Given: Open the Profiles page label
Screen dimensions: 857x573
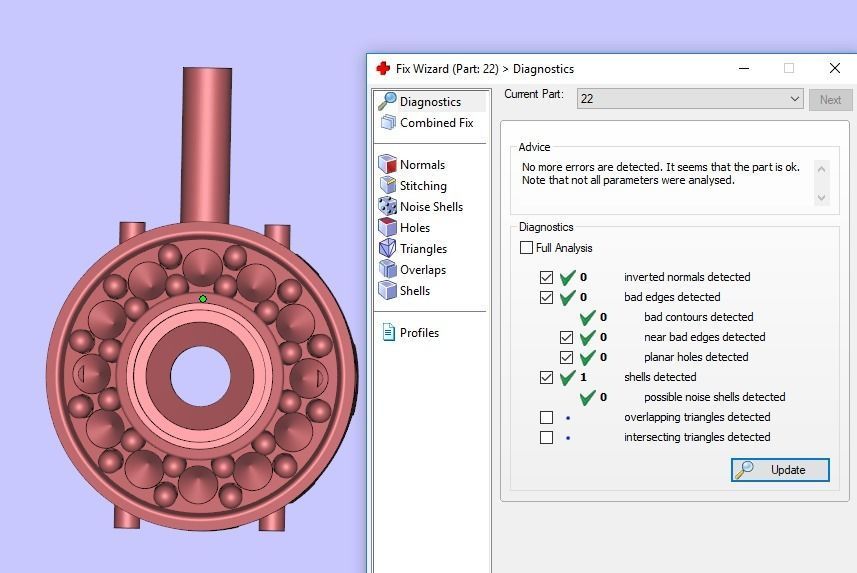Looking at the screenshot, I should [x=419, y=332].
